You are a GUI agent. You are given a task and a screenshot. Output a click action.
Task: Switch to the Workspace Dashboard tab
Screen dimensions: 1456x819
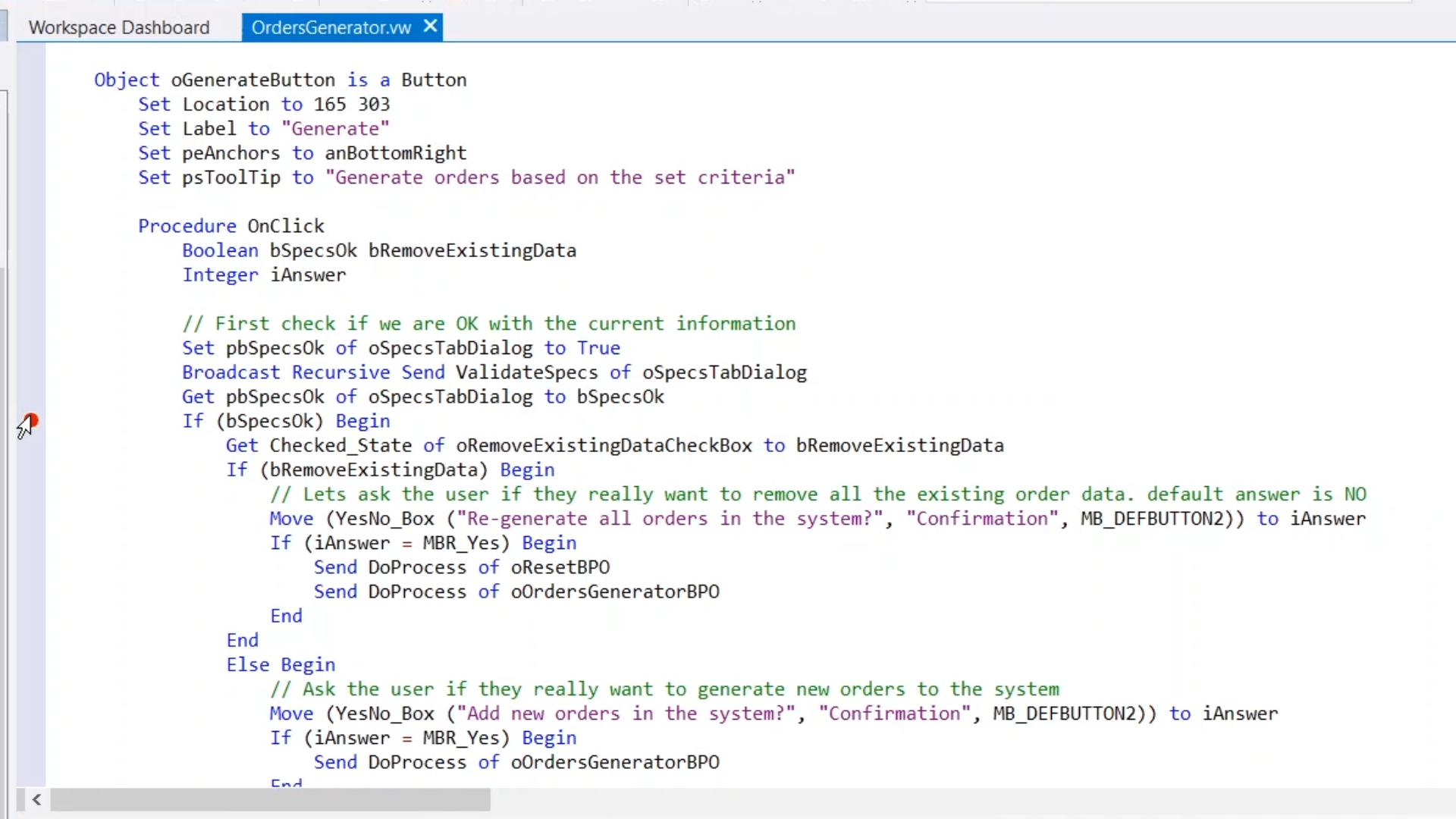[x=119, y=28]
